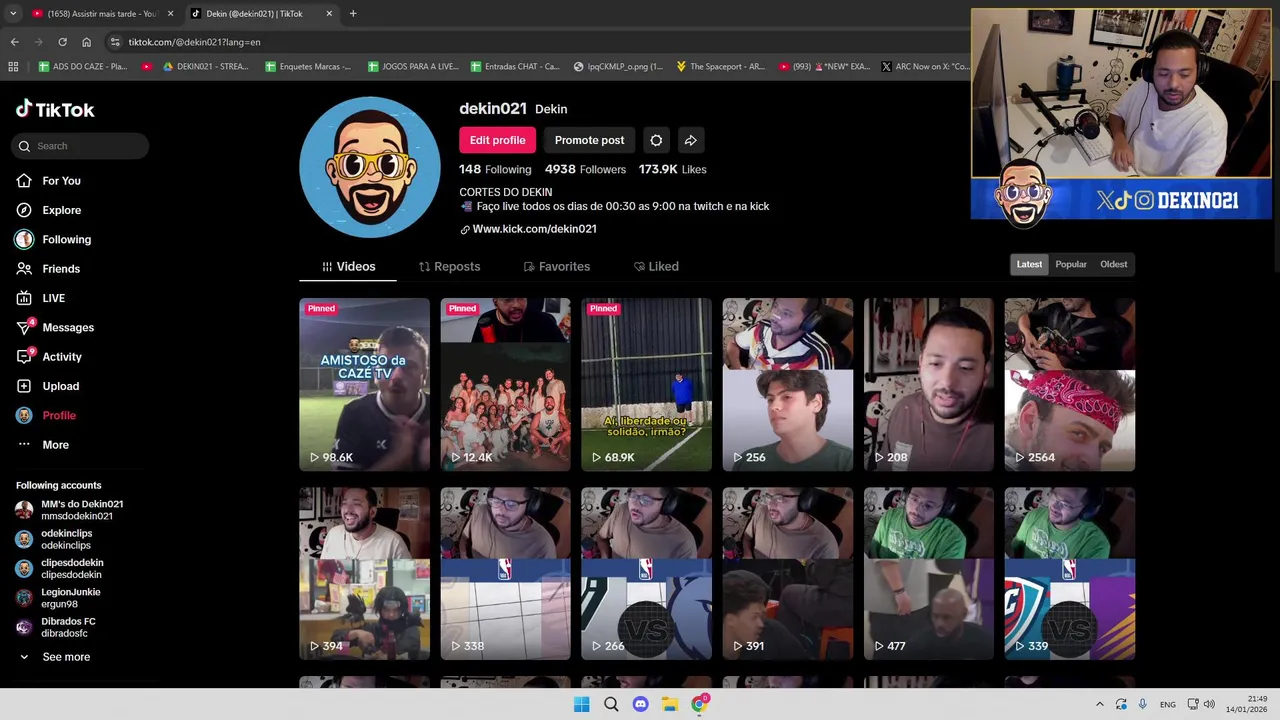The image size is (1280, 720).
Task: Open the odekinclips account
Action: [55, 539]
